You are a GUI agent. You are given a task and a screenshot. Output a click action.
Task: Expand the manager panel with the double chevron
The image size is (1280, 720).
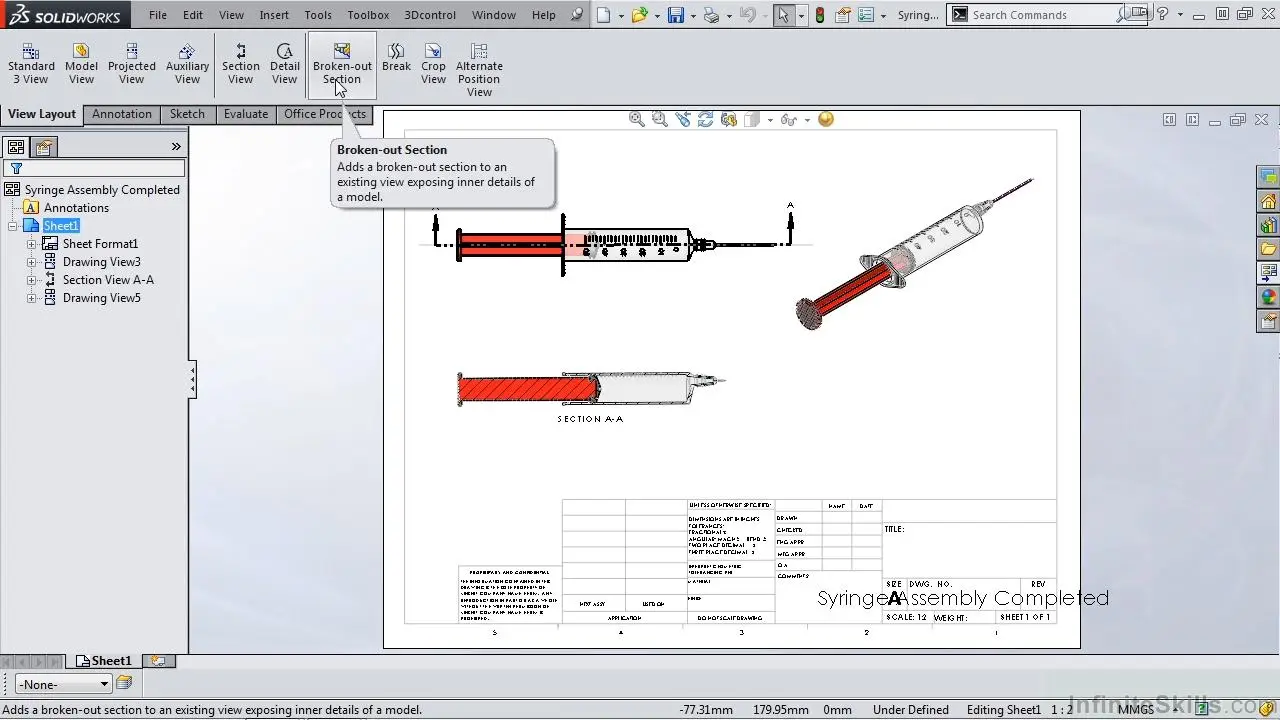coord(176,147)
